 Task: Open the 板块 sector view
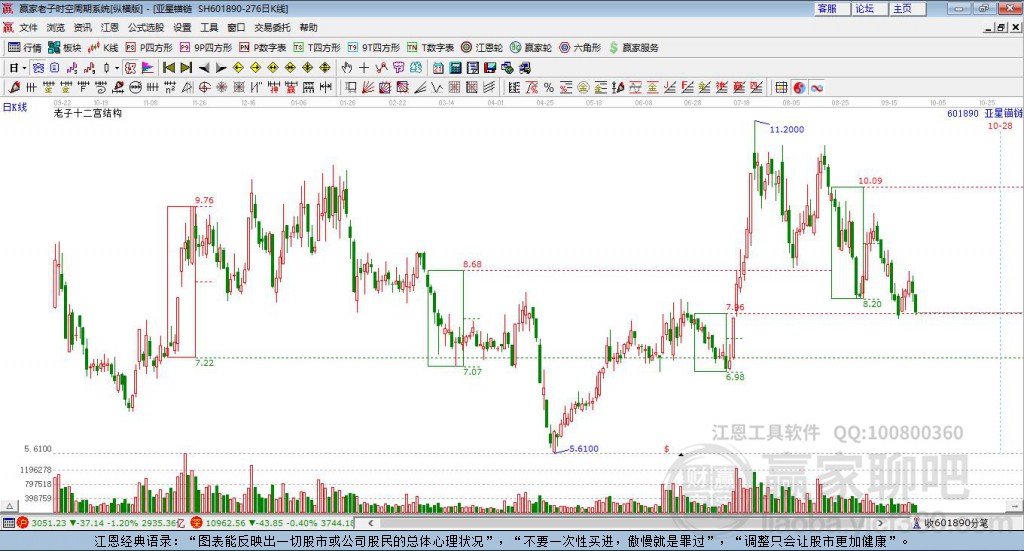click(65, 48)
